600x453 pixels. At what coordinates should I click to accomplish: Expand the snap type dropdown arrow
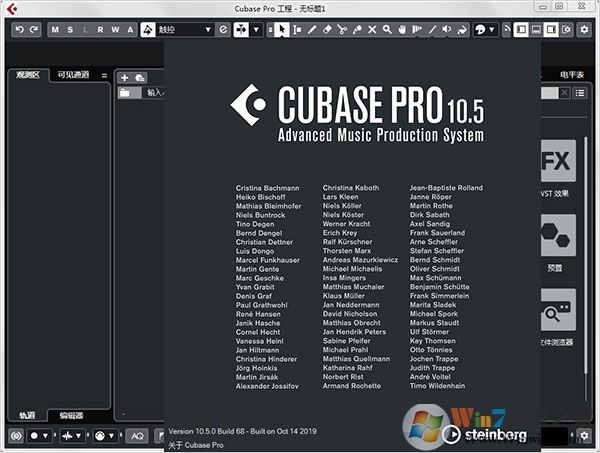click(x=256, y=29)
